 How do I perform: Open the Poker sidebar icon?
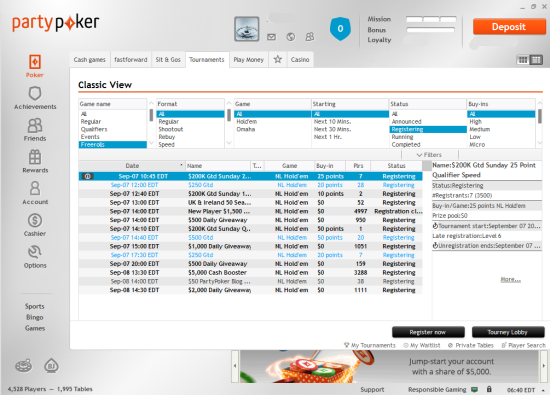coord(35,62)
